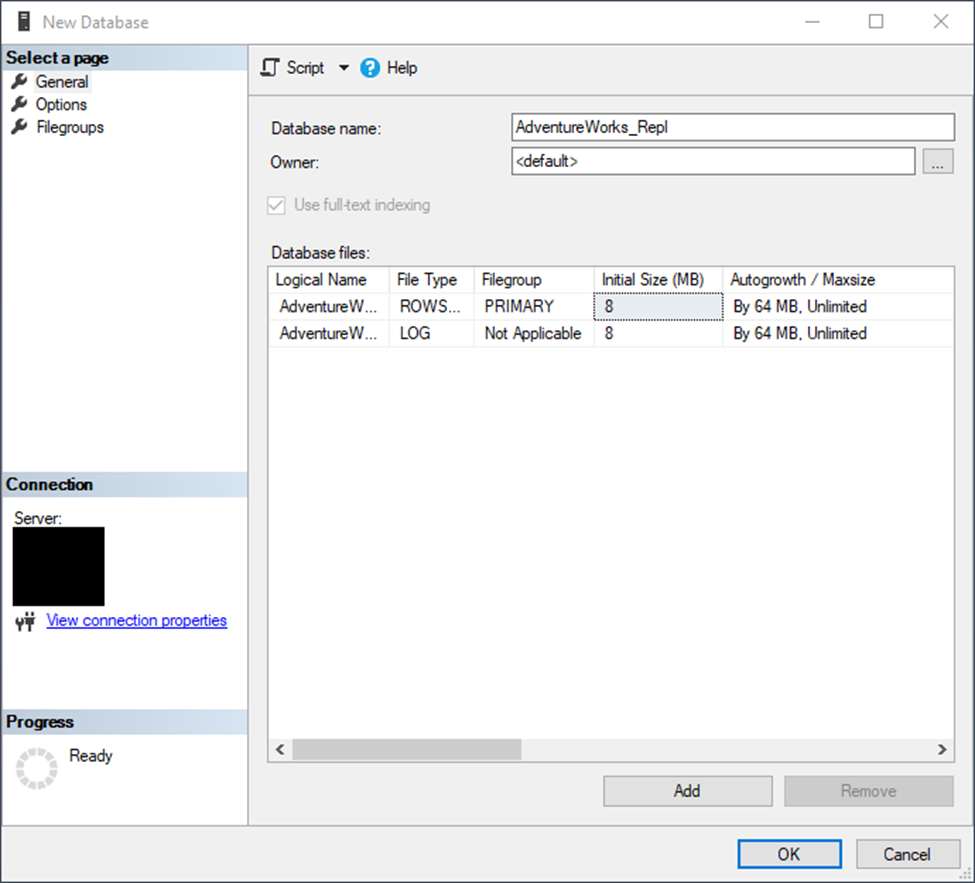
Task: Click the wrench icon beside Filegroups
Action: (19, 127)
